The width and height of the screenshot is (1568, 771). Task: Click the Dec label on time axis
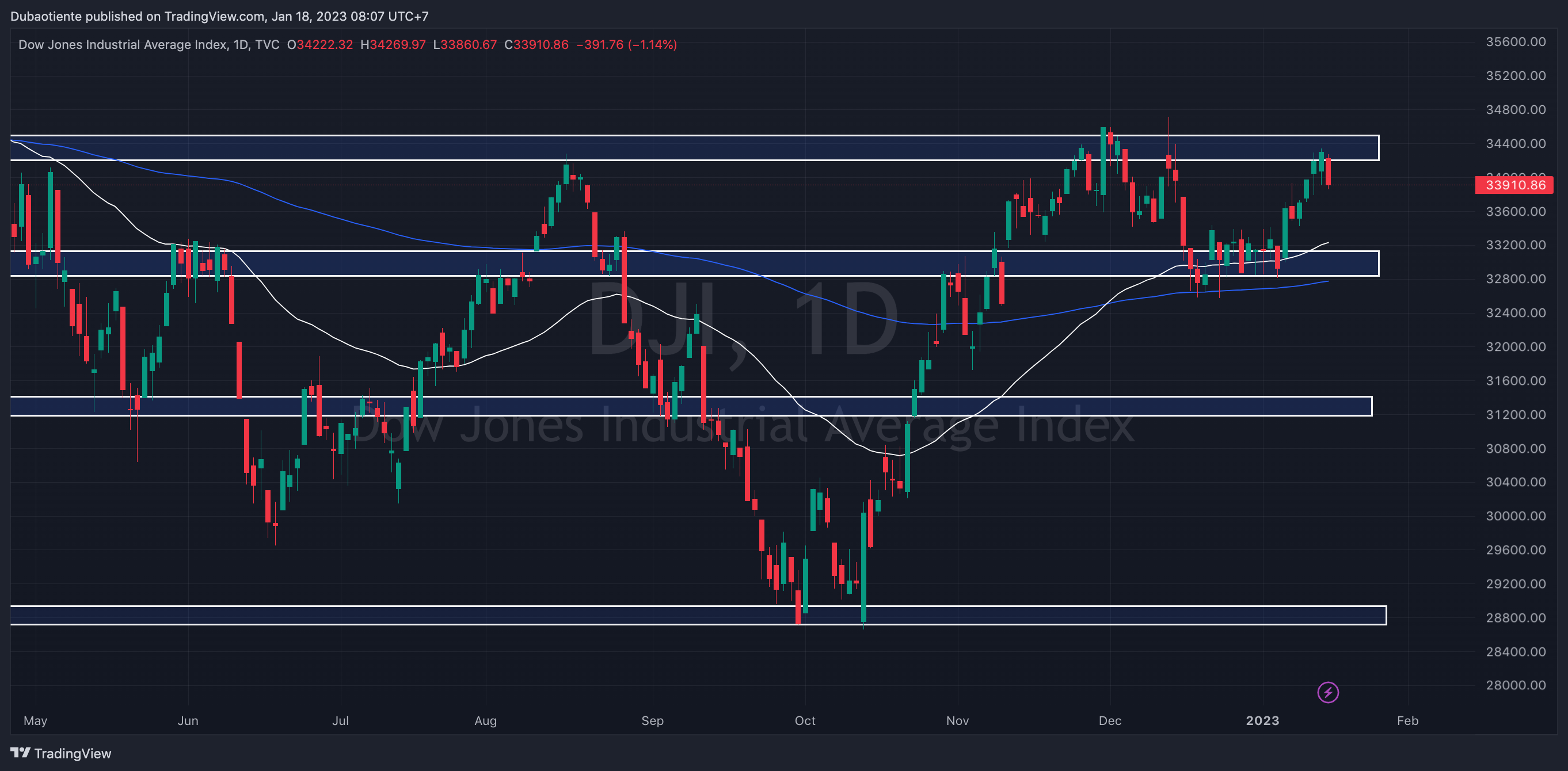click(1110, 721)
